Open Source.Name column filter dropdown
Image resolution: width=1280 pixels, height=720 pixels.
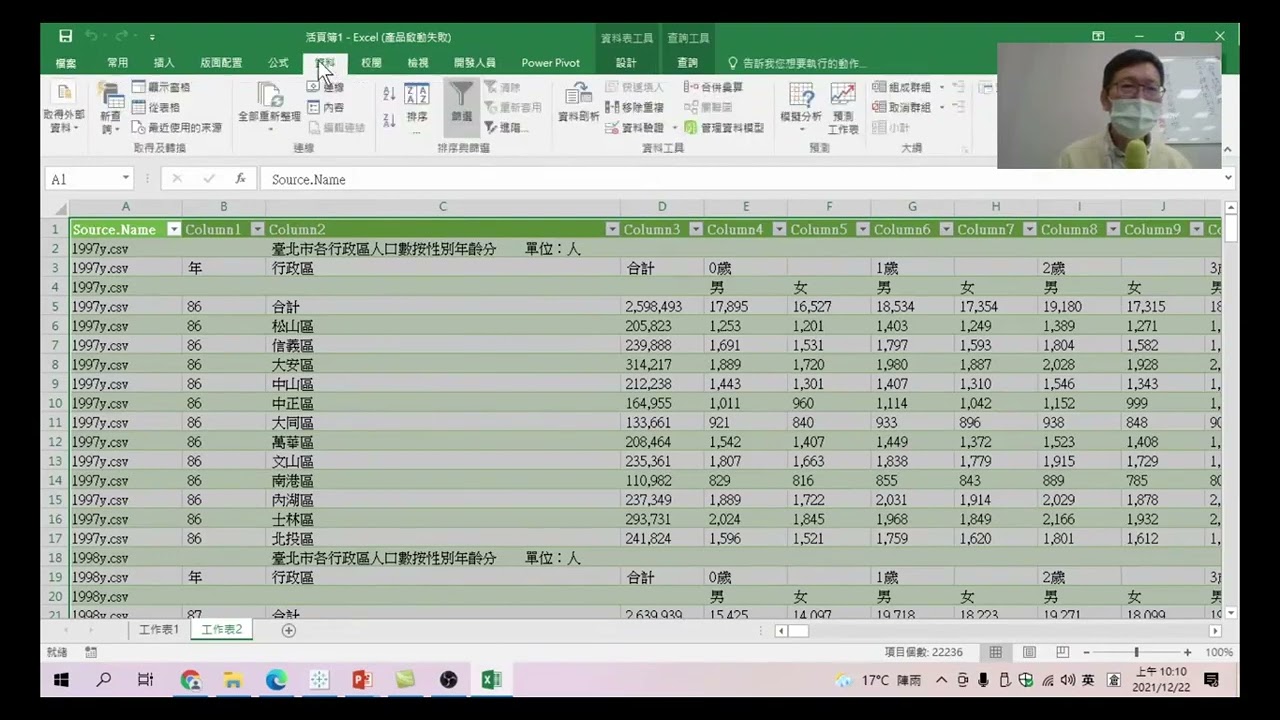pyautogui.click(x=174, y=230)
